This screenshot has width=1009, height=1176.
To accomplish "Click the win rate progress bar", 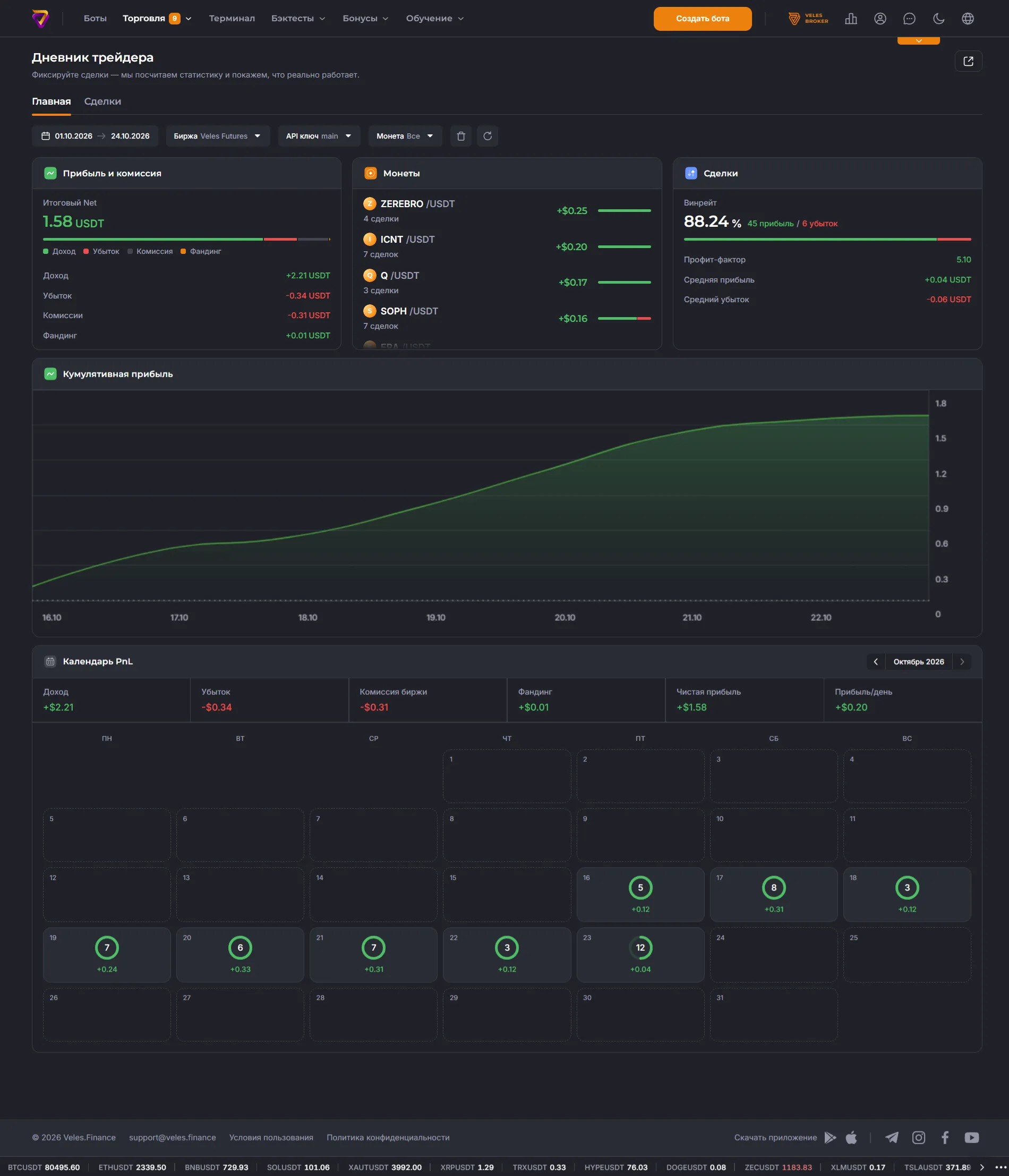I will [827, 240].
